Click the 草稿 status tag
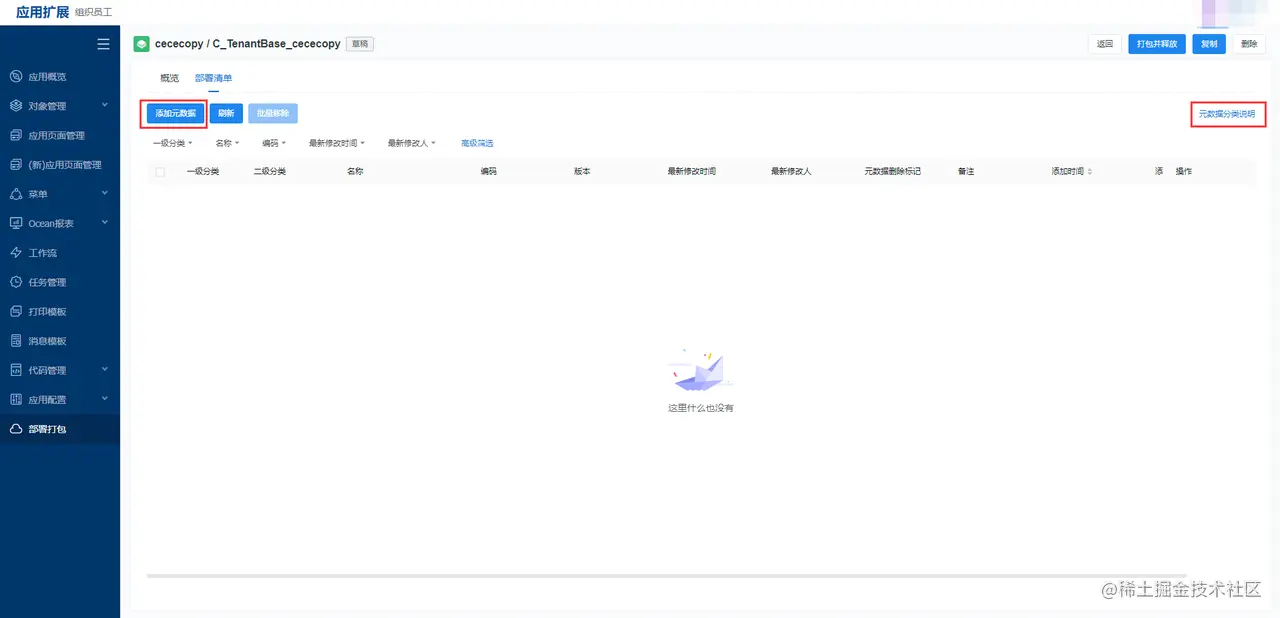The image size is (1280, 618). (360, 44)
